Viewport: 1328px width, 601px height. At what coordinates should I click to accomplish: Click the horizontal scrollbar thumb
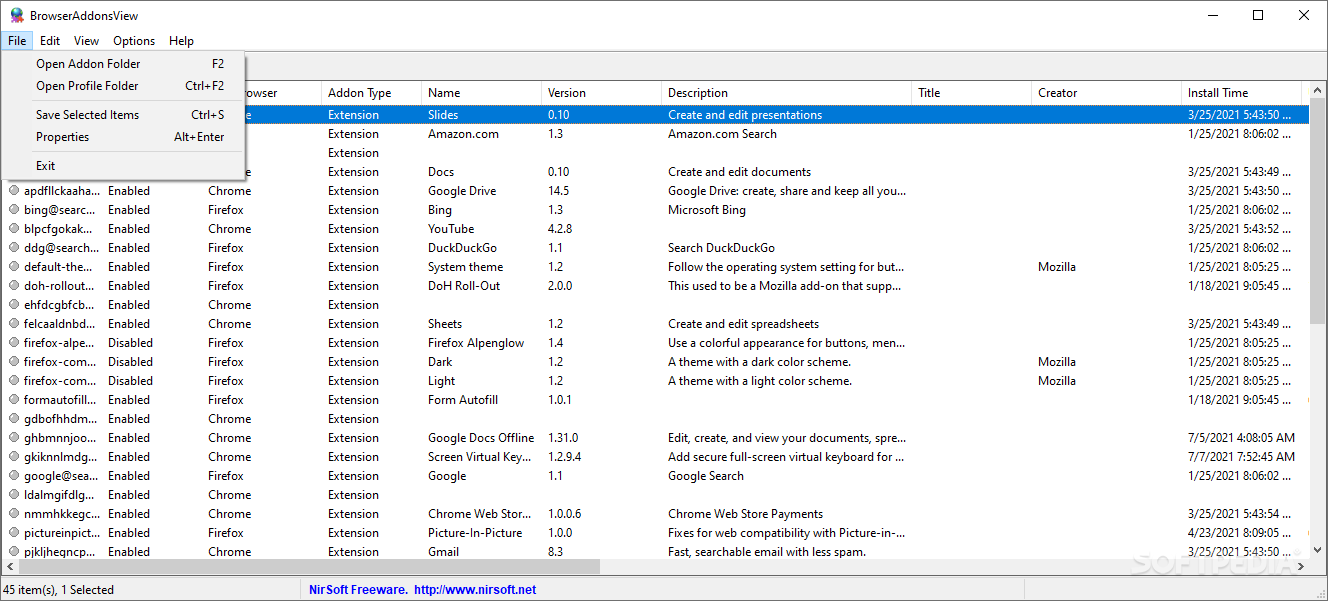coord(310,567)
